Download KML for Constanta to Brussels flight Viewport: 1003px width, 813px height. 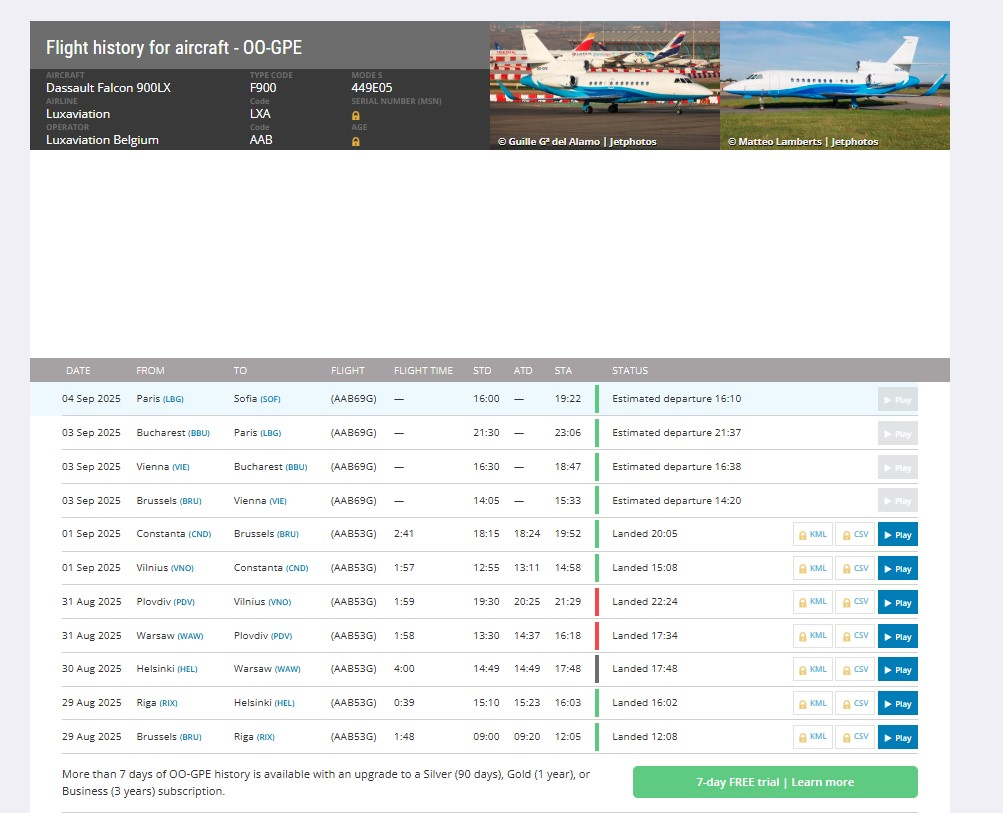(x=812, y=534)
